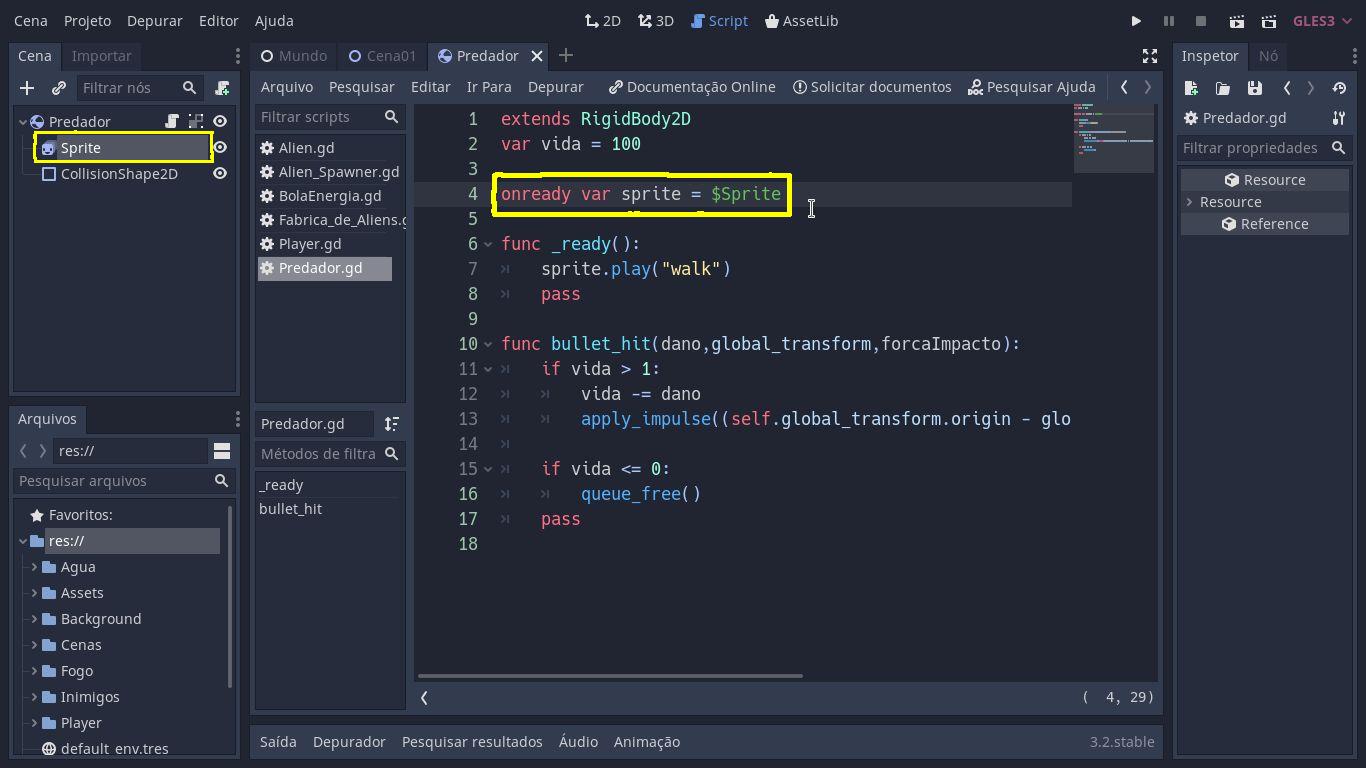Click the Stop scene button
The width and height of the screenshot is (1366, 768).
click(1201, 21)
